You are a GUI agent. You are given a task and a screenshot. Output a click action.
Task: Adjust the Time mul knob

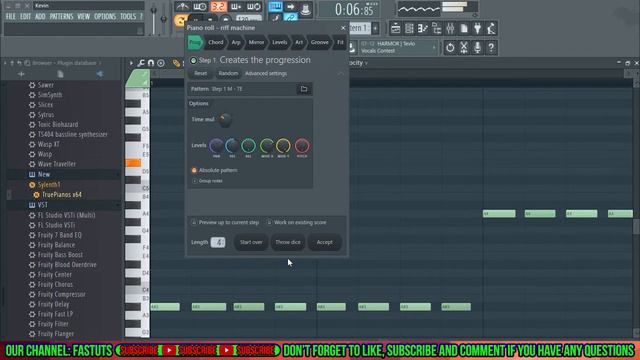pyautogui.click(x=224, y=120)
